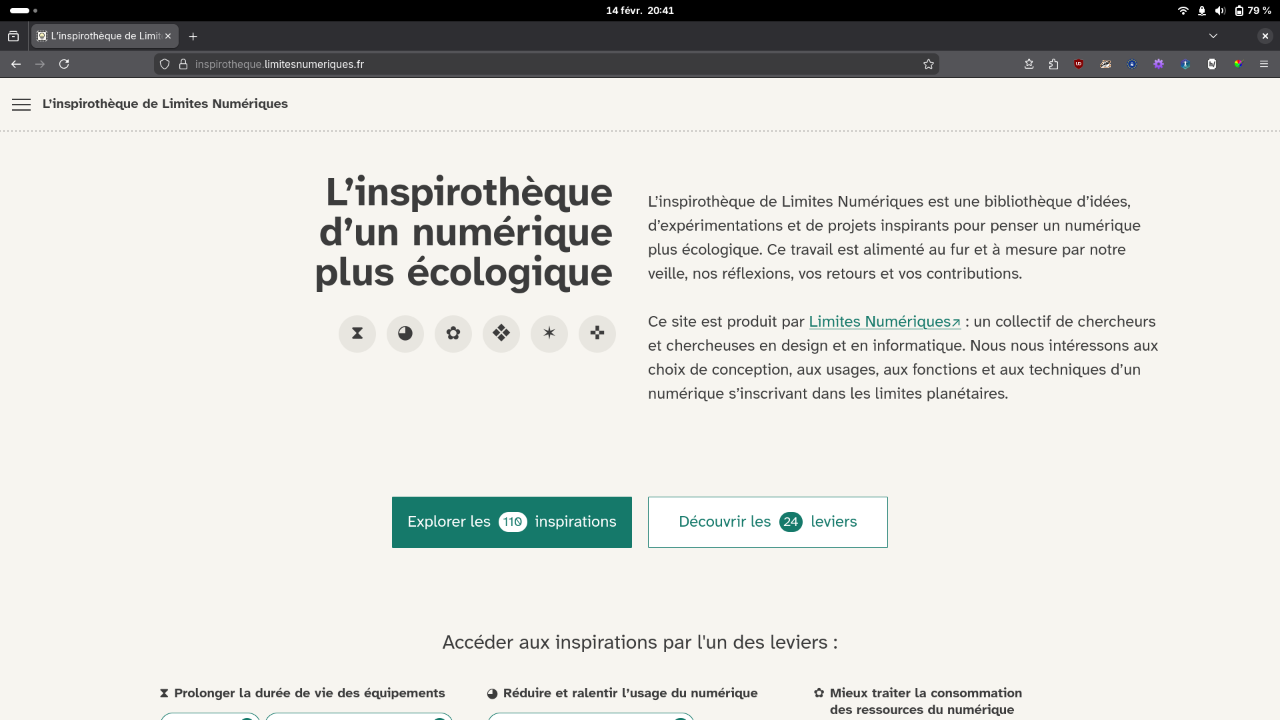1280x720 pixels.
Task: Click the address bar URL field
Action: click(547, 64)
